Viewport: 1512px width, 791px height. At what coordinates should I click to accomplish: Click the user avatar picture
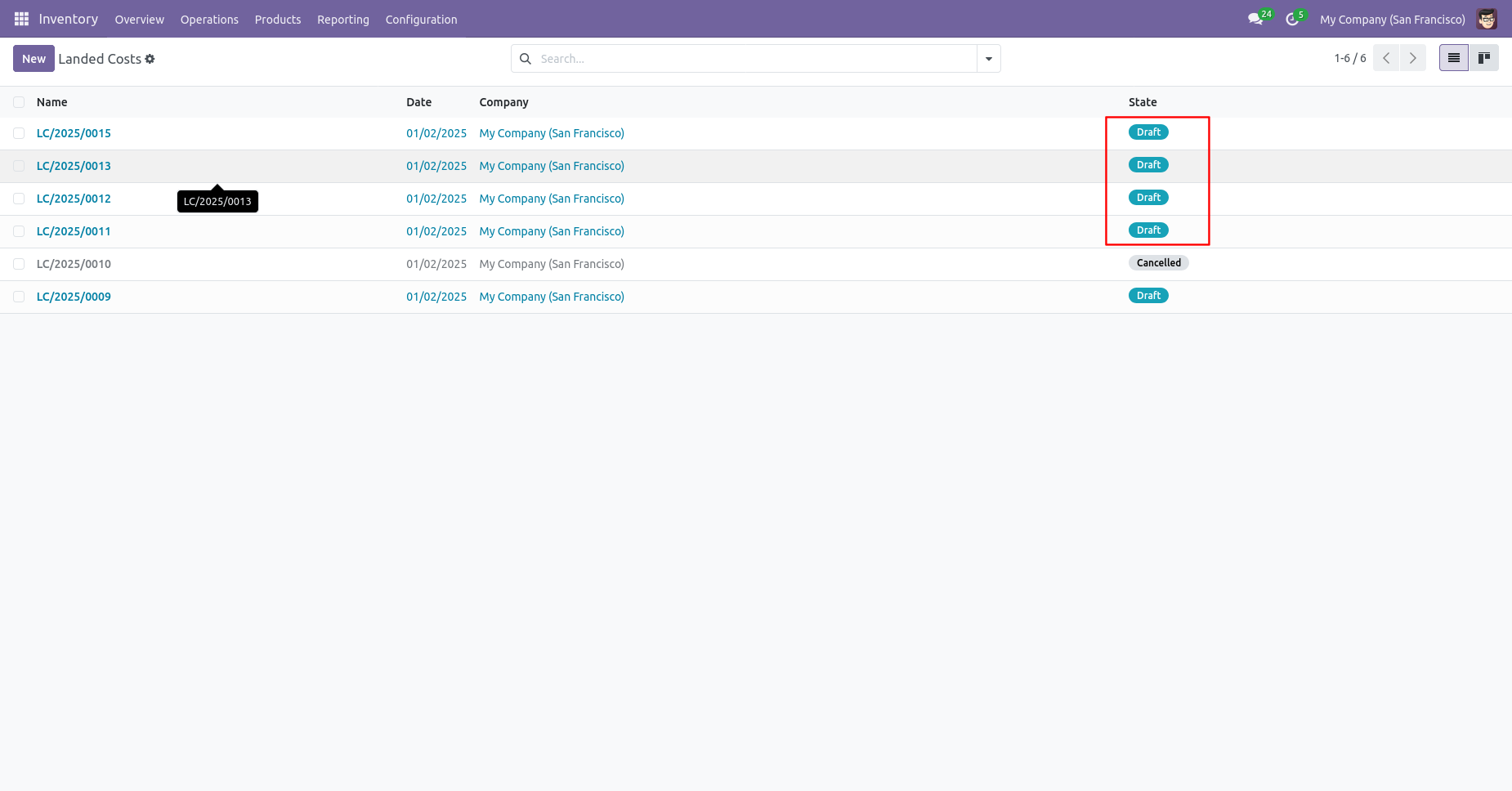coord(1487,19)
